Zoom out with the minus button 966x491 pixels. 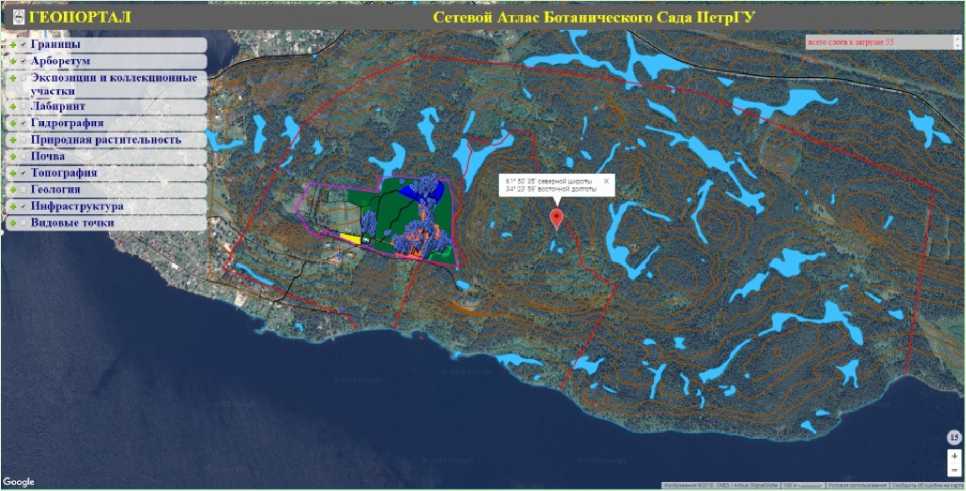click(954, 470)
